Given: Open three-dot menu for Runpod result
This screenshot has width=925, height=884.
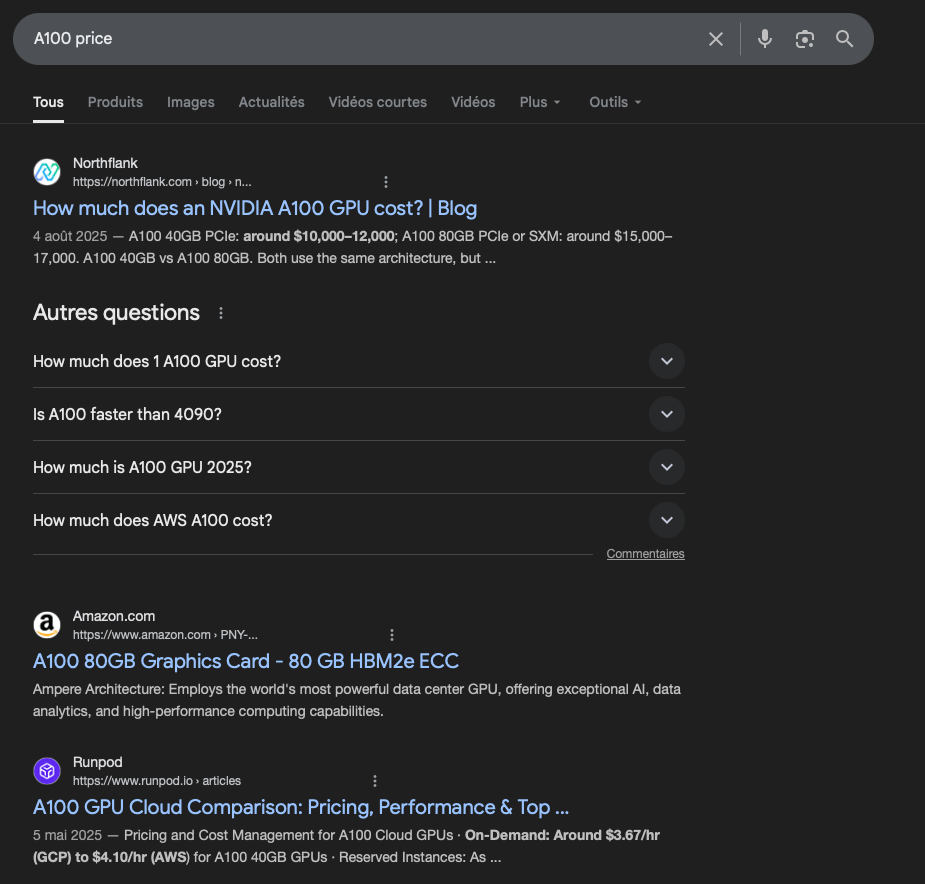Looking at the screenshot, I should (x=375, y=781).
